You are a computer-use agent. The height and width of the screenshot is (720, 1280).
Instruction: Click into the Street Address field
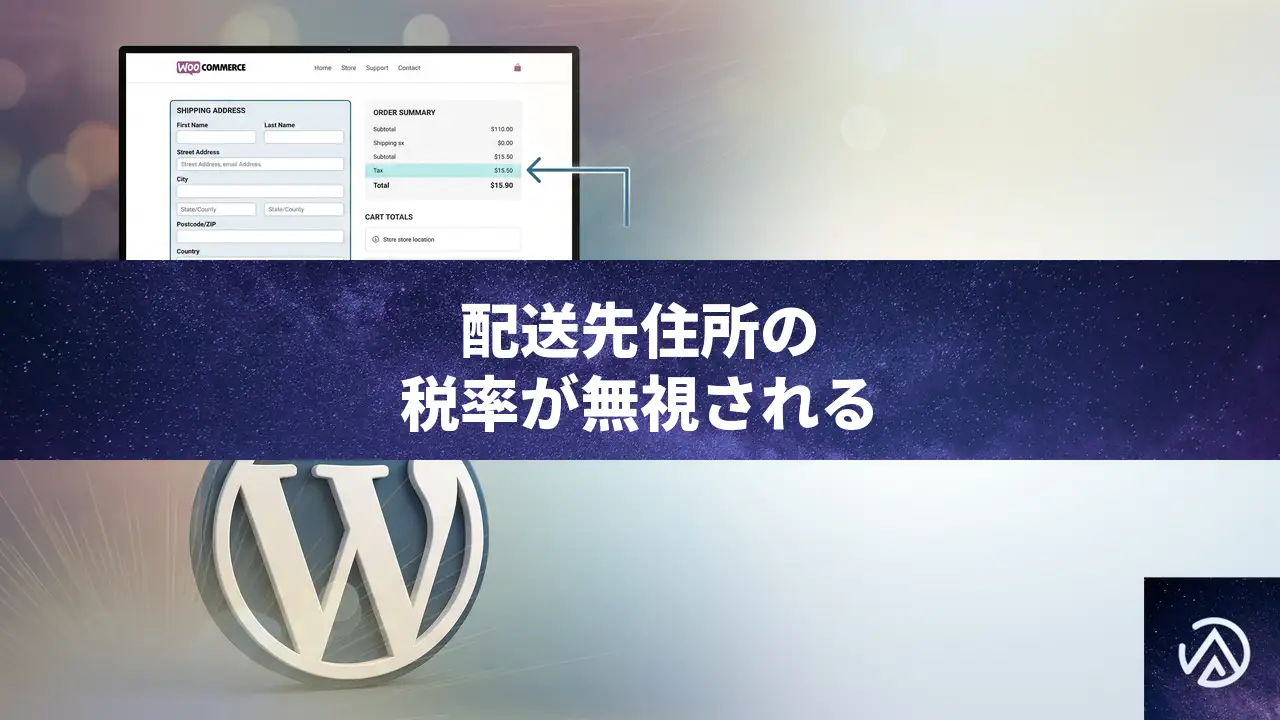pyautogui.click(x=260, y=164)
